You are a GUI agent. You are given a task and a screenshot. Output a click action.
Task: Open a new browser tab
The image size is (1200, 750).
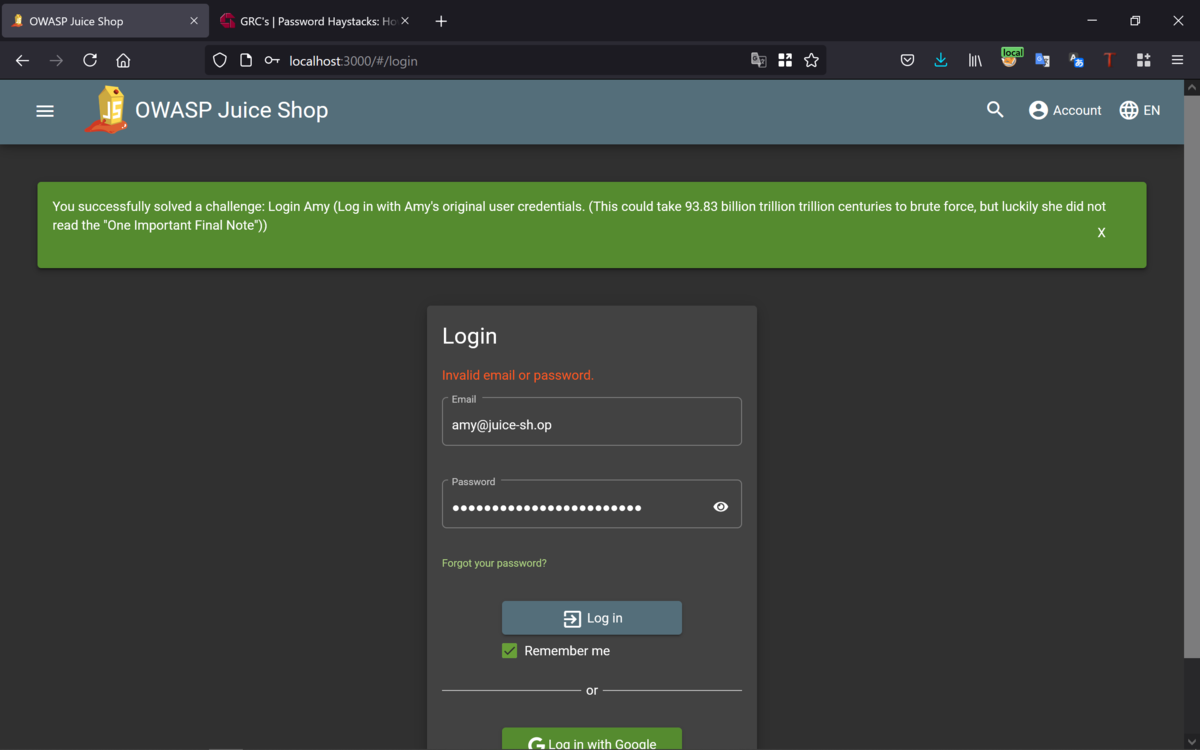coord(441,21)
